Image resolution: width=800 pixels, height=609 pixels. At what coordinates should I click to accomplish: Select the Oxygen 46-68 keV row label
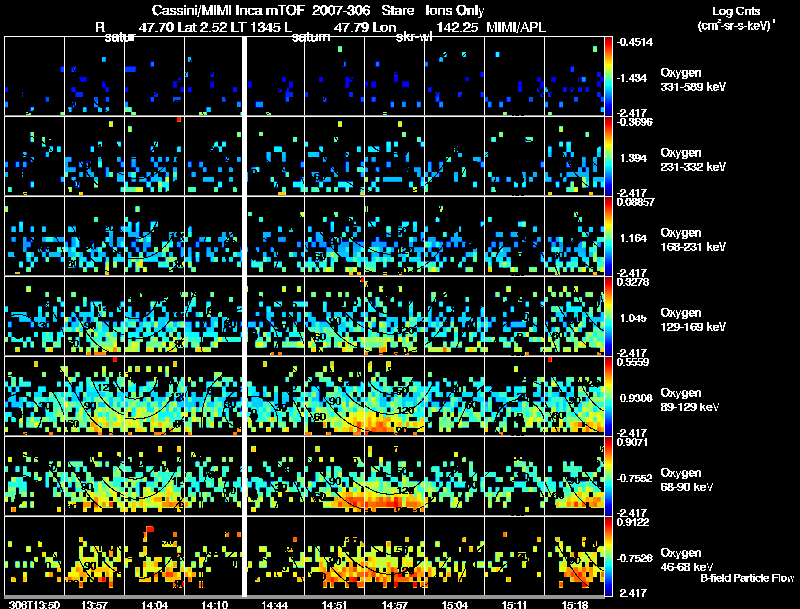[687, 560]
